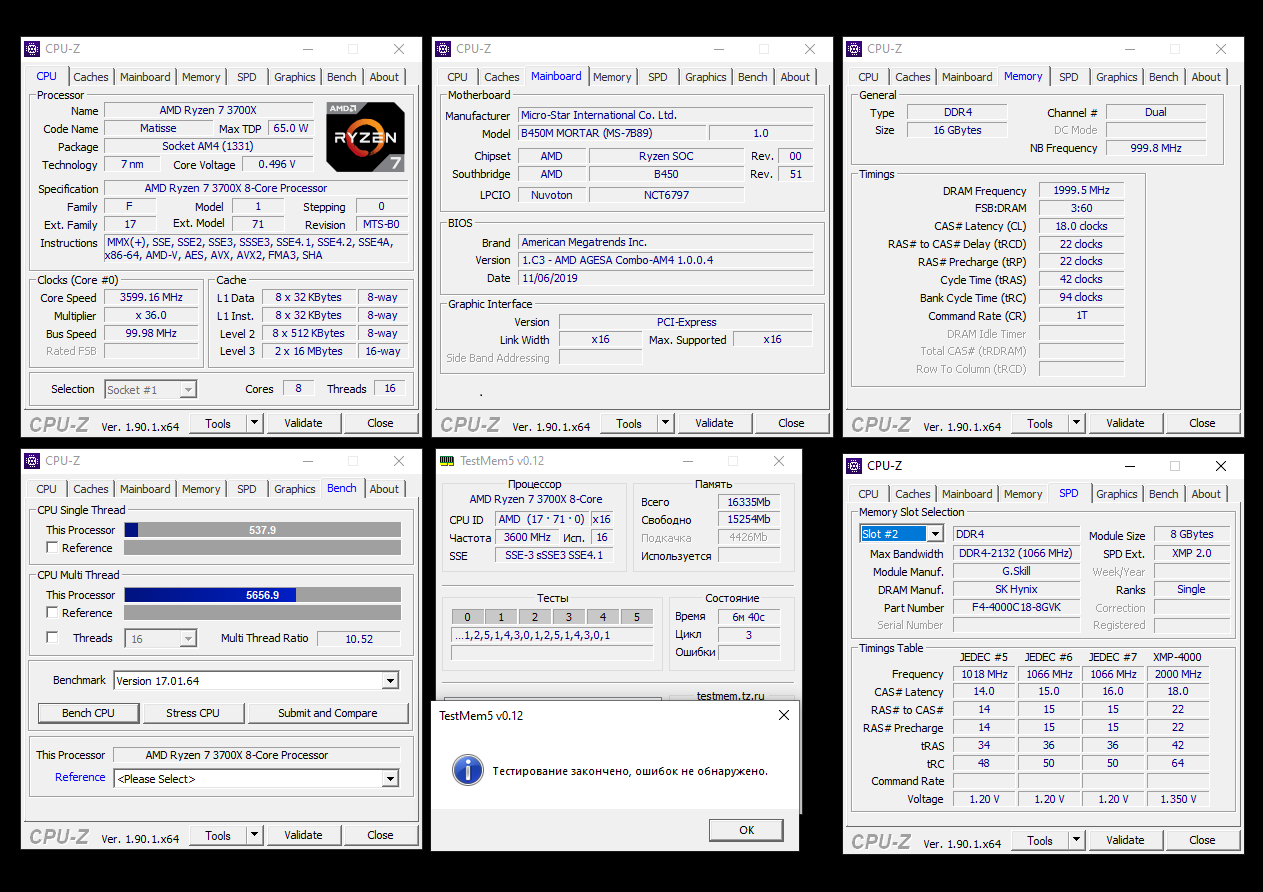Click the Model B450M MORTAR (MS-7B89) field

(x=611, y=133)
